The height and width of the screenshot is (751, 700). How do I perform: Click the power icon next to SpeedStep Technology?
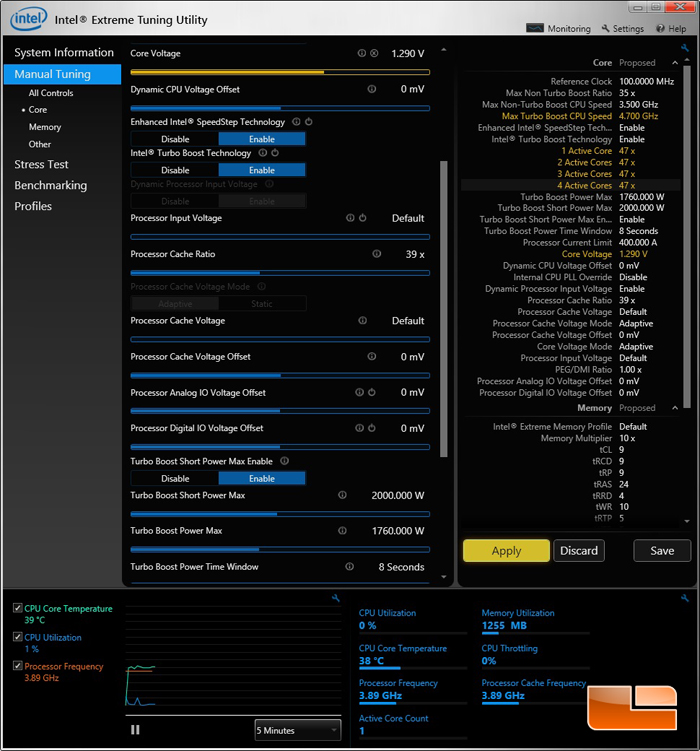(308, 122)
